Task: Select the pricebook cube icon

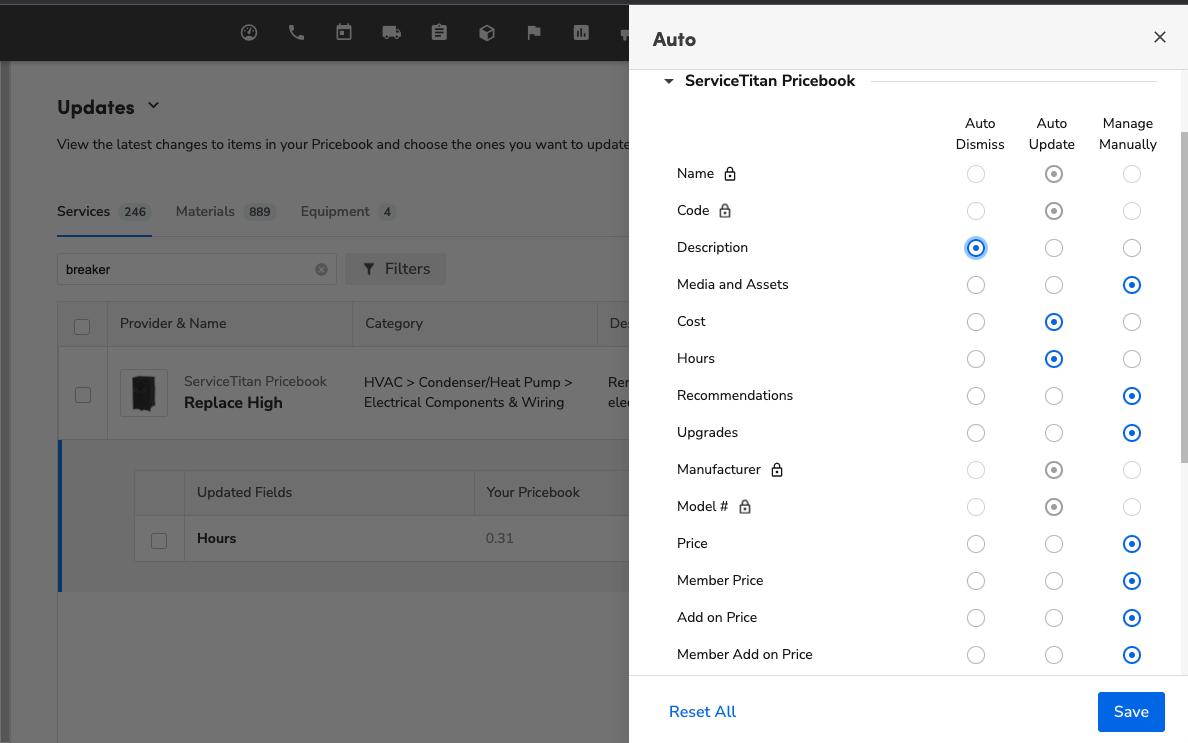Action: coord(487,32)
